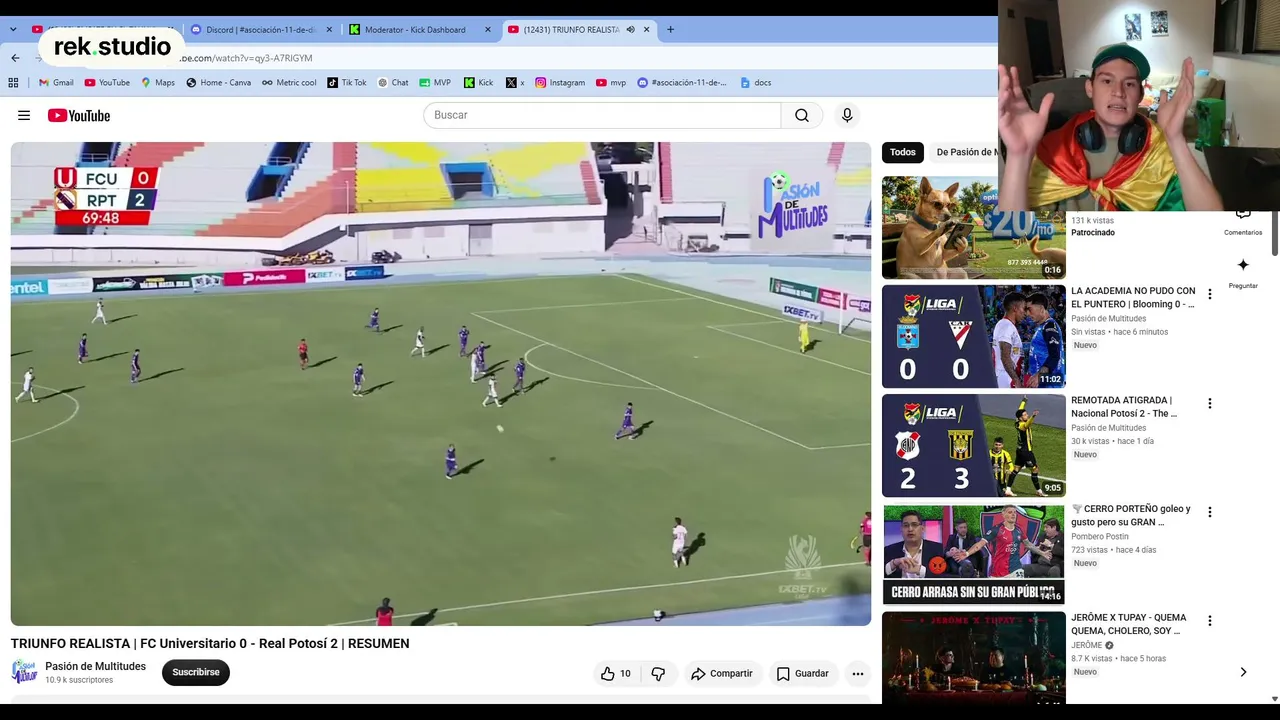Open the YouTube bookmark in bookmarks bar
This screenshot has height=720, width=1280.
(x=107, y=83)
